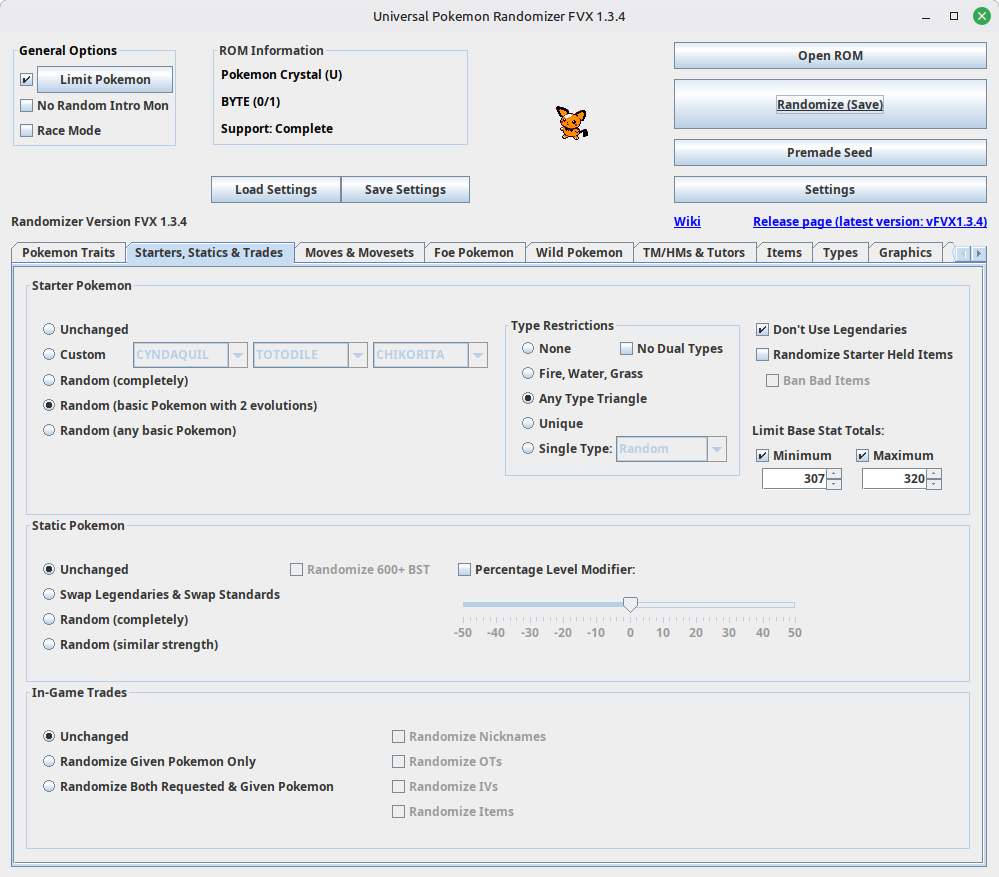999x877 pixels.
Task: Click the Vulpix mascot sprite
Action: coord(571,122)
